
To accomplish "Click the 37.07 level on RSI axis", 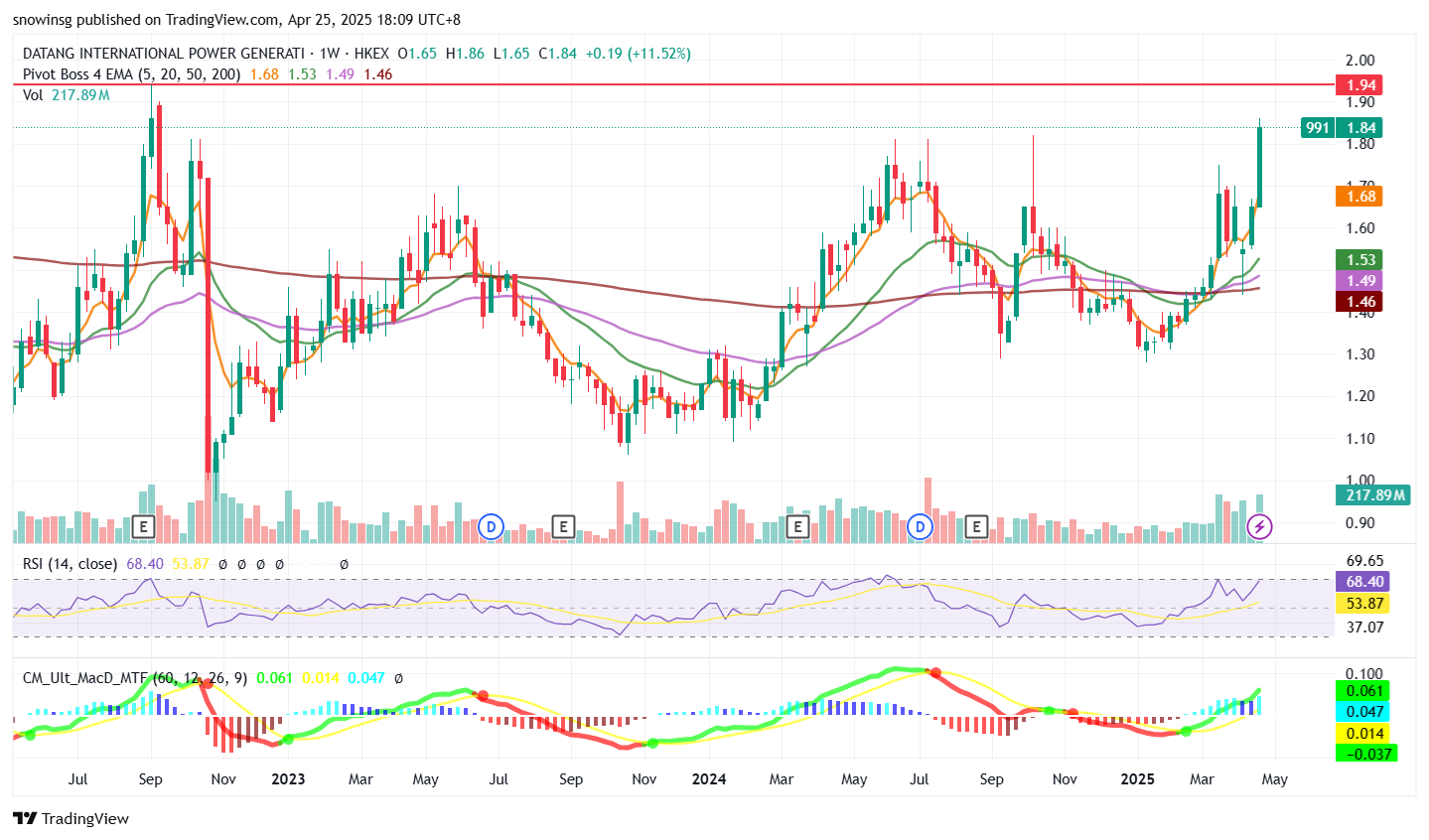I will tap(1364, 628).
